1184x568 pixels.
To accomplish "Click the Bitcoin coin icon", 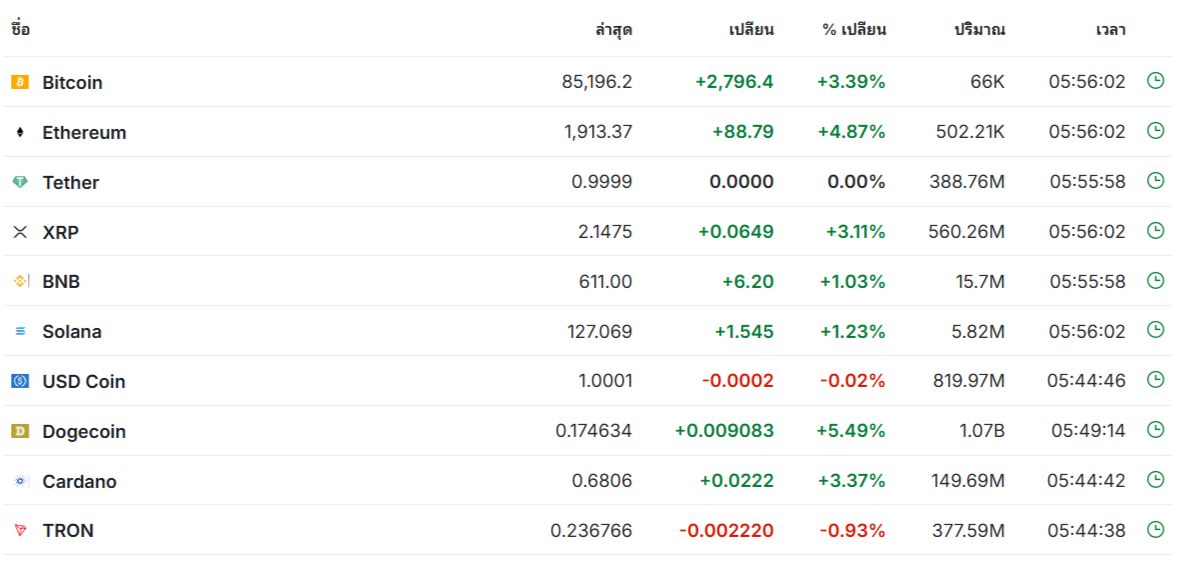I will 20,82.
